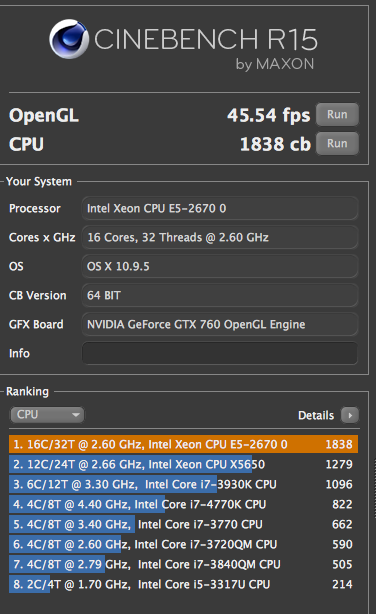376x614 pixels.
Task: Click the GFX Board field
Action: pyautogui.click(x=220, y=324)
